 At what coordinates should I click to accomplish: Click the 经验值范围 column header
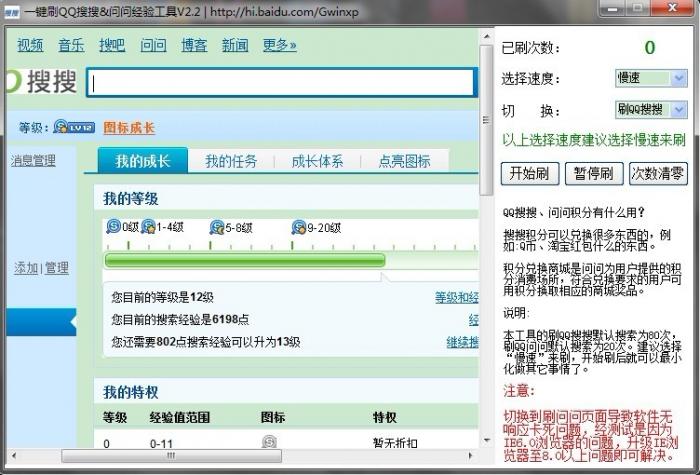(179, 418)
